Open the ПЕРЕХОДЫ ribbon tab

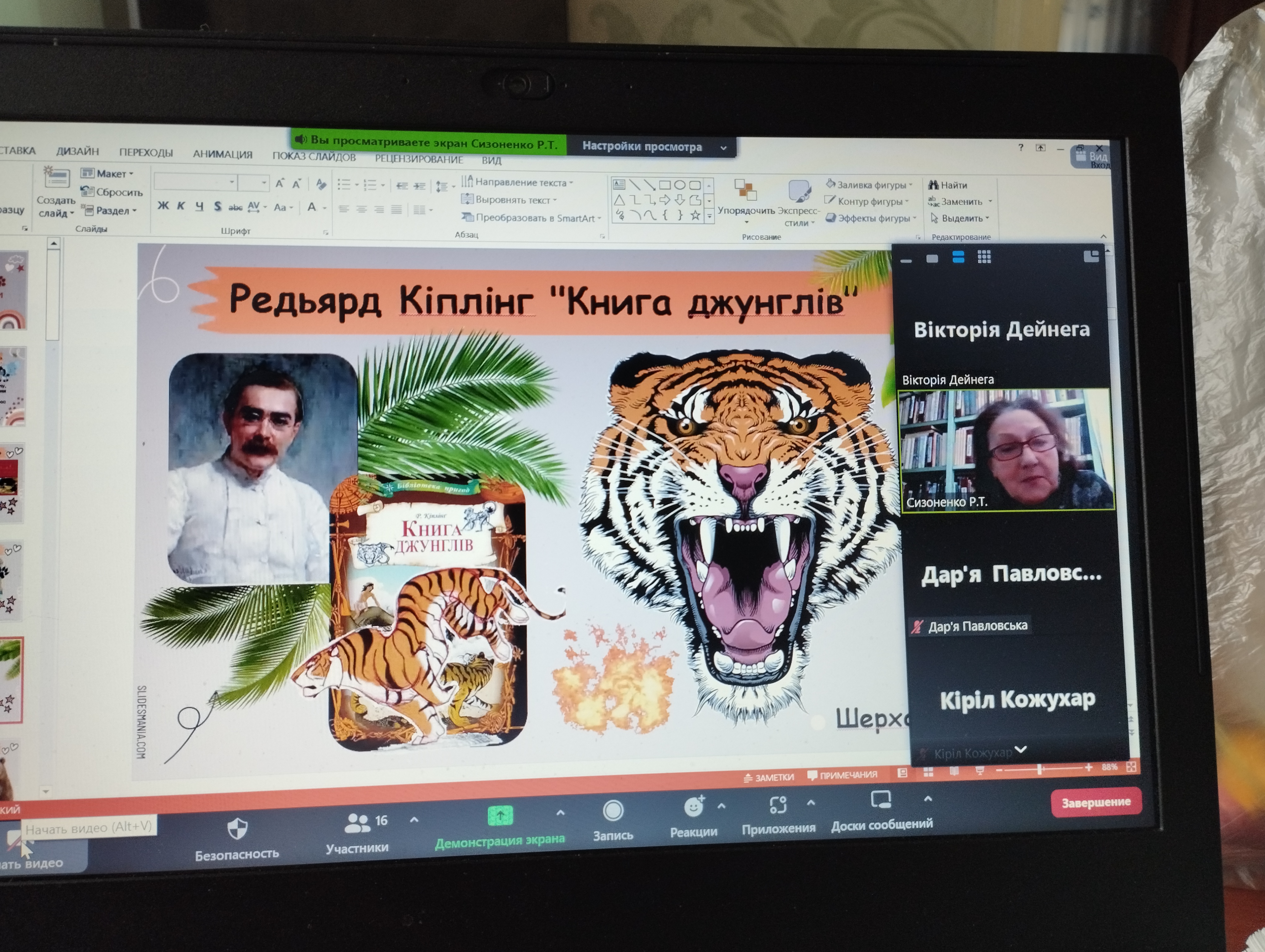[146, 152]
